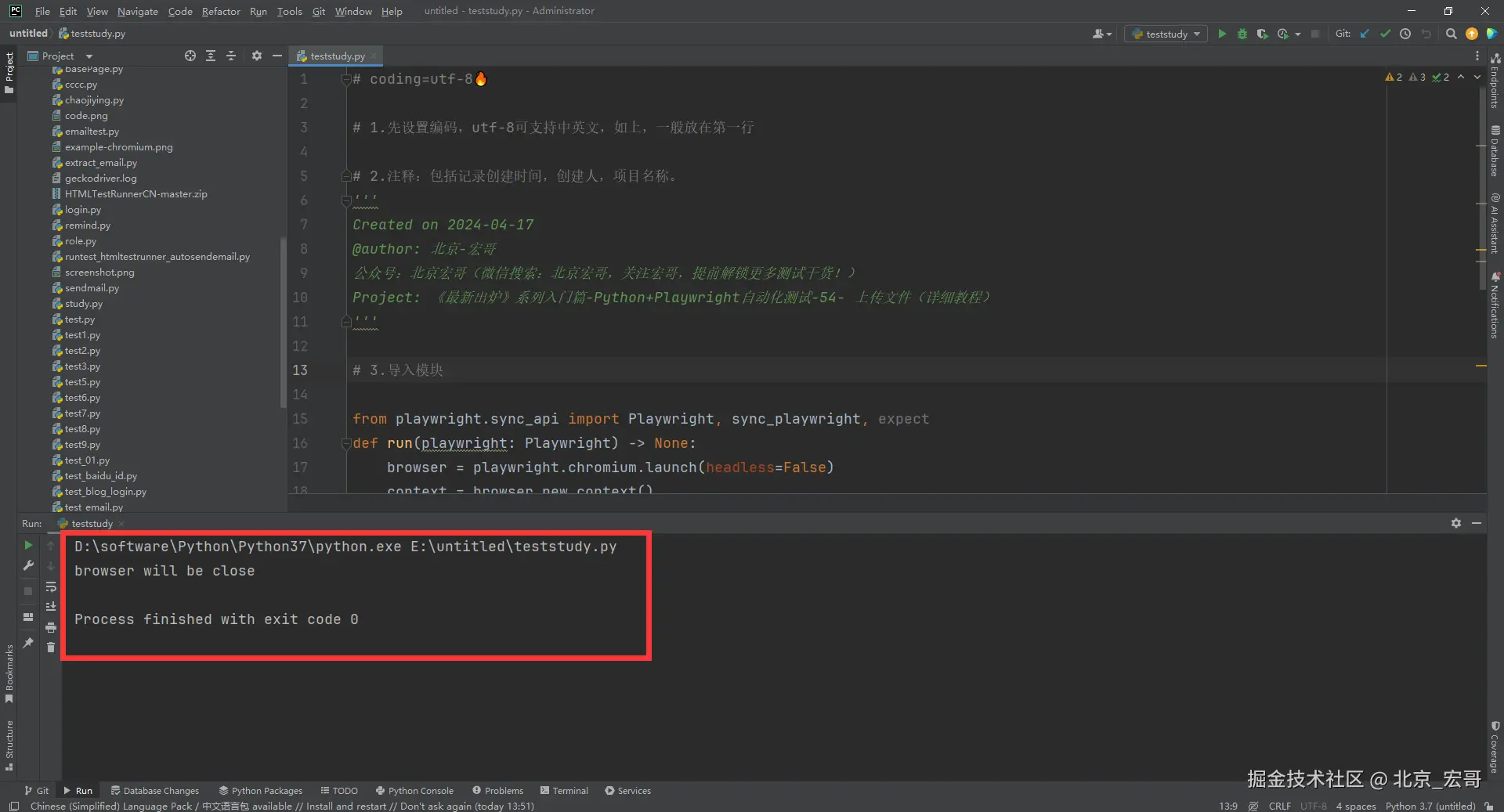Screen dimensions: 1504x812
Task: Toggle scroll-to-end in the Run console
Action: 51,607
